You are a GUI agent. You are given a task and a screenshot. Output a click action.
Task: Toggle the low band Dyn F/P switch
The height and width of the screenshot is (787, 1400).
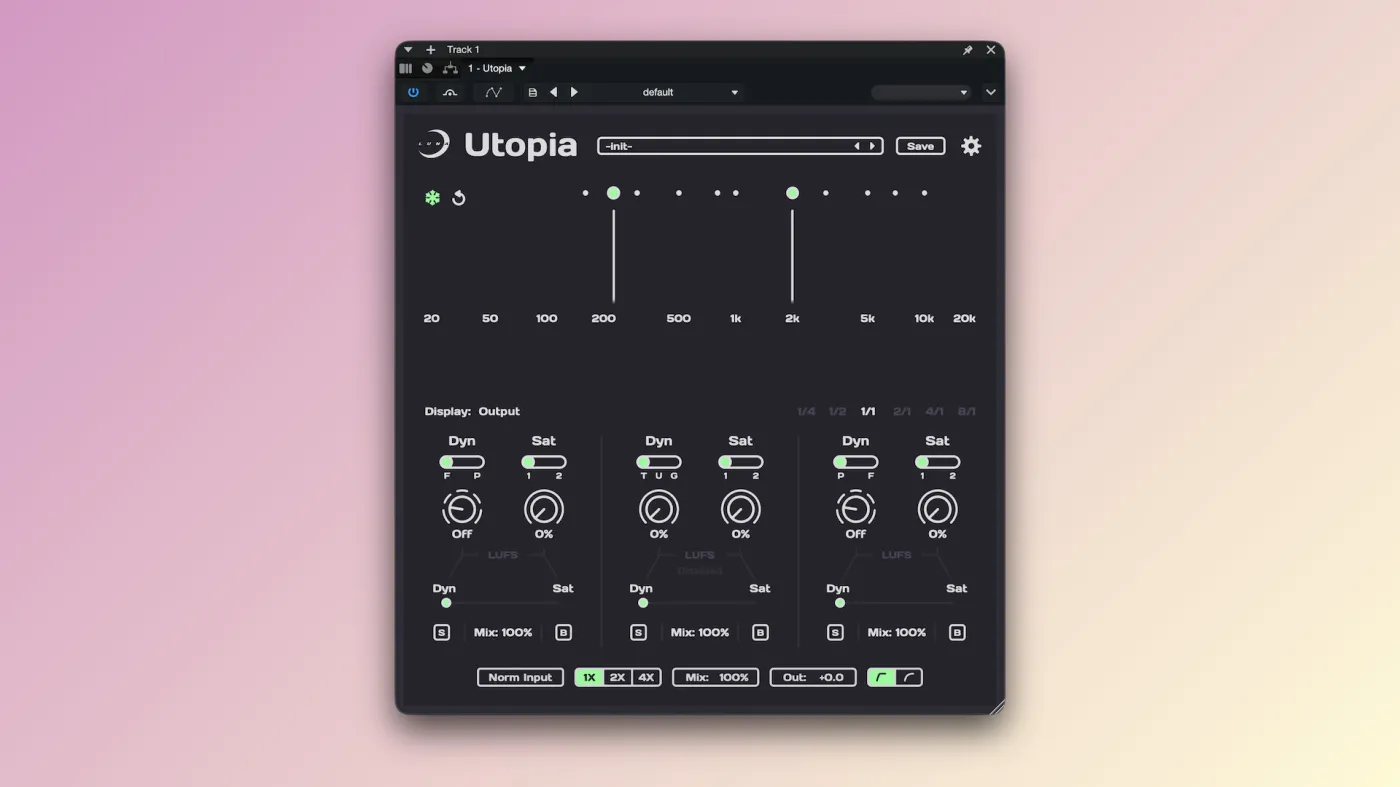pos(462,462)
